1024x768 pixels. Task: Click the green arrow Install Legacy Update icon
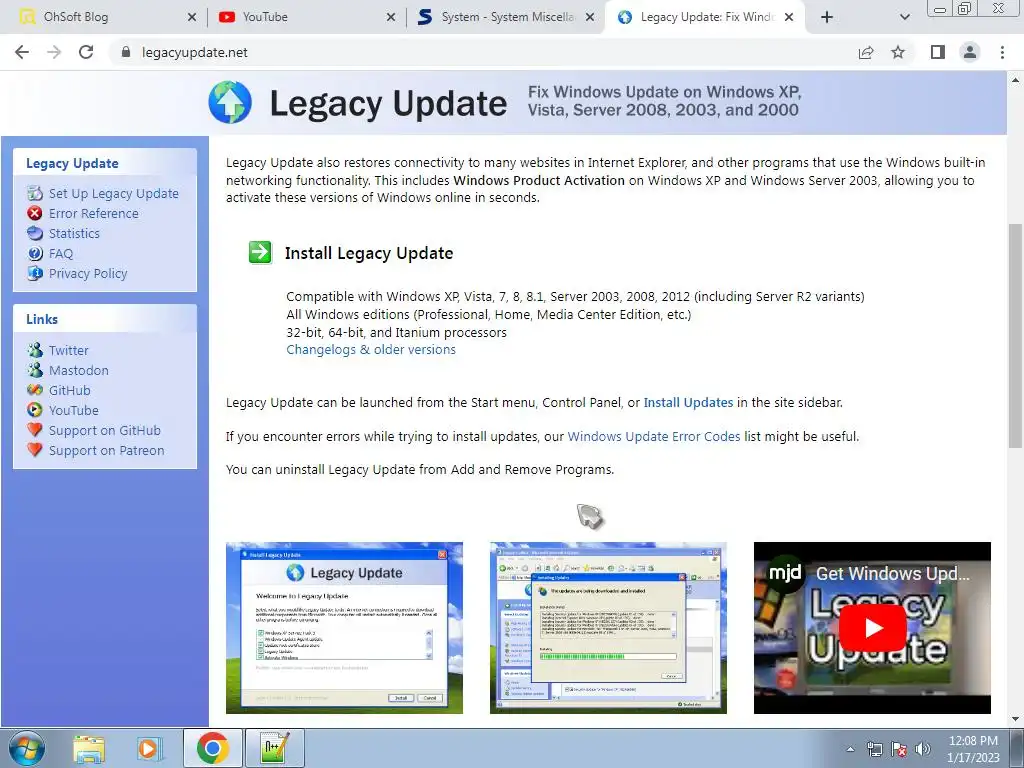260,252
